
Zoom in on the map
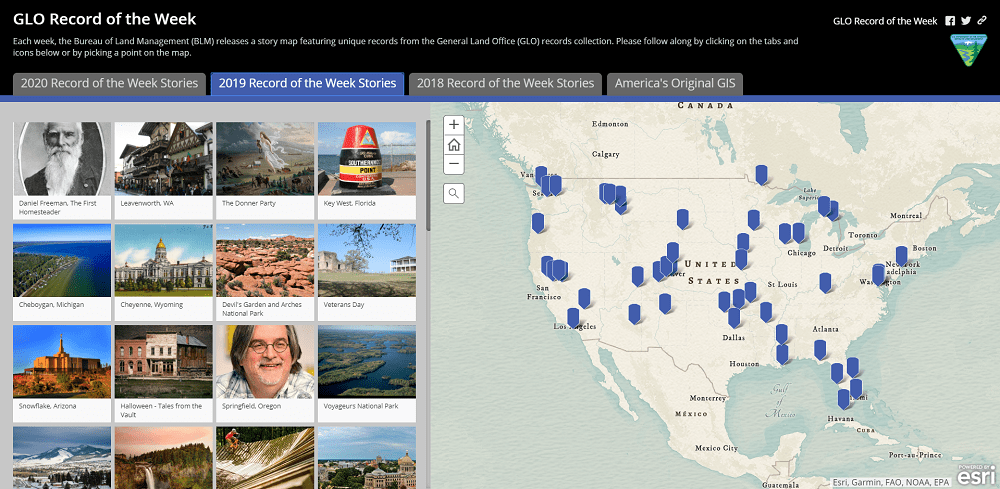point(453,124)
